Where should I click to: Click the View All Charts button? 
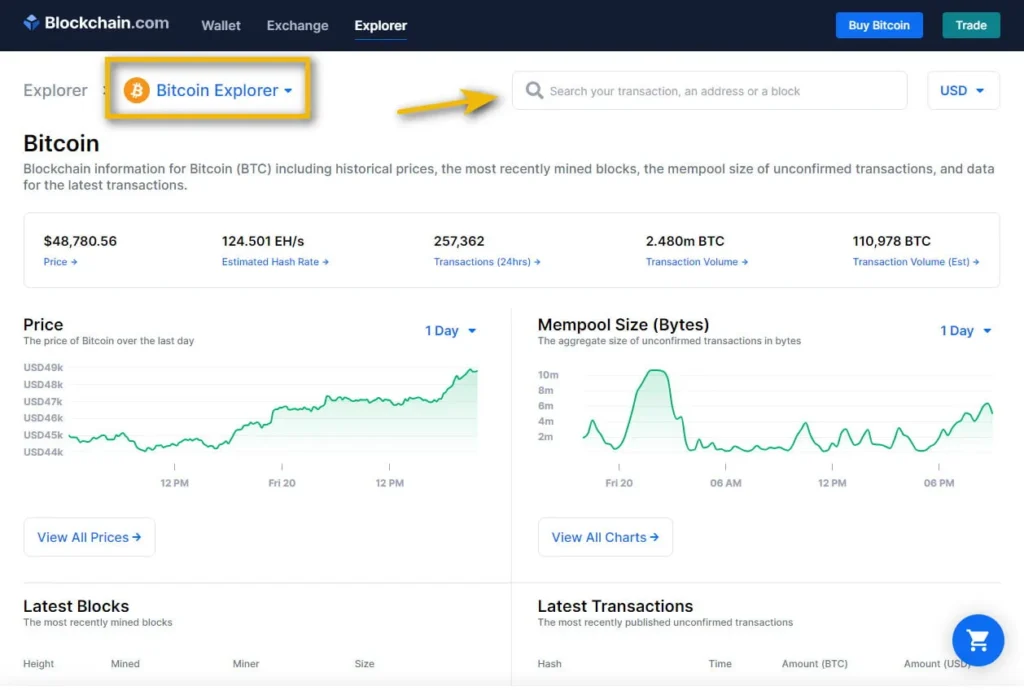tap(605, 537)
